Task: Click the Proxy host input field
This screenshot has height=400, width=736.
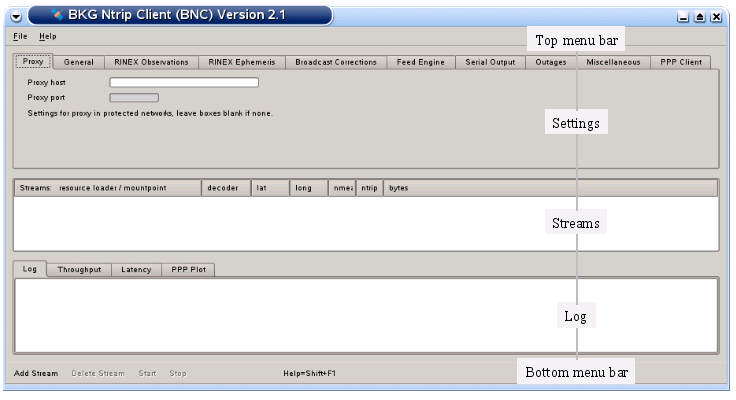Action: (x=184, y=82)
